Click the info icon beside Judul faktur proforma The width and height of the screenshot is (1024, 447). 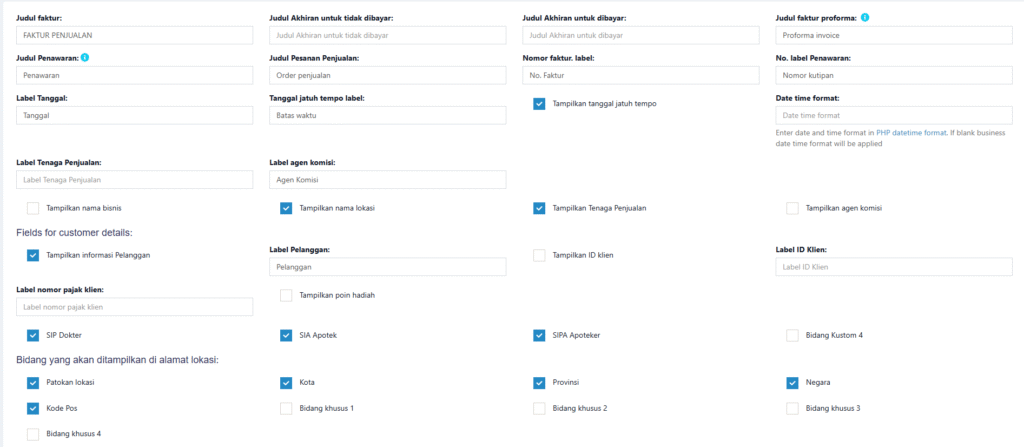pyautogui.click(x=865, y=18)
